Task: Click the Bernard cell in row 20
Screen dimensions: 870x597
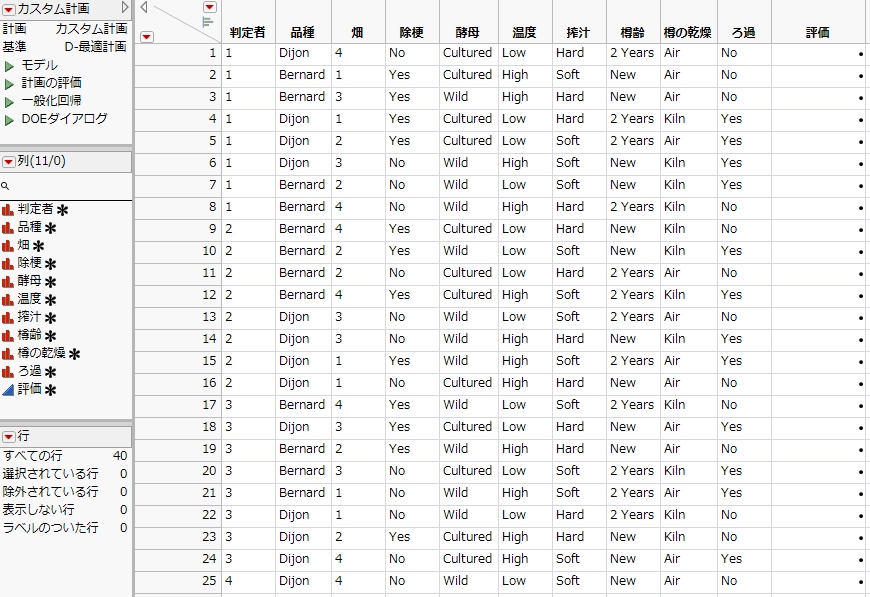Action: (x=302, y=471)
